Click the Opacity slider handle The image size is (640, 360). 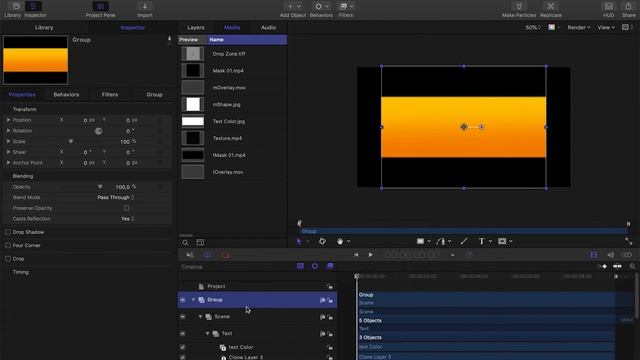(x=100, y=187)
